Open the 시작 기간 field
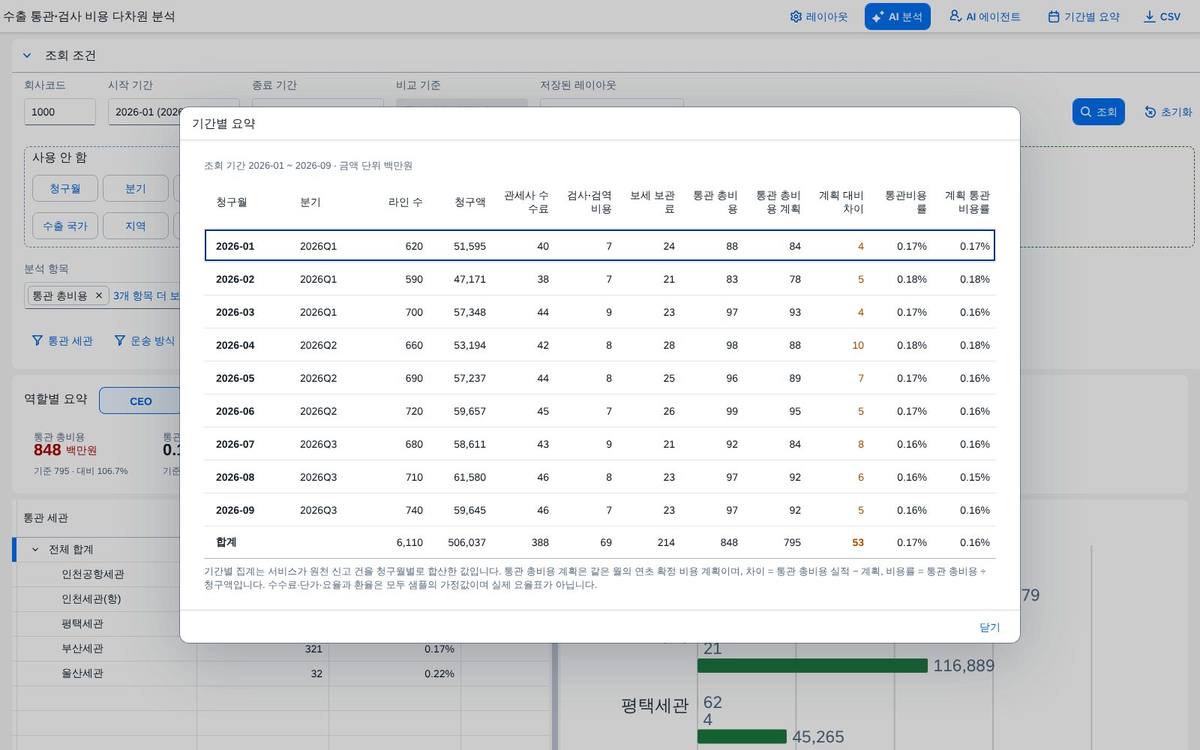 (x=173, y=112)
